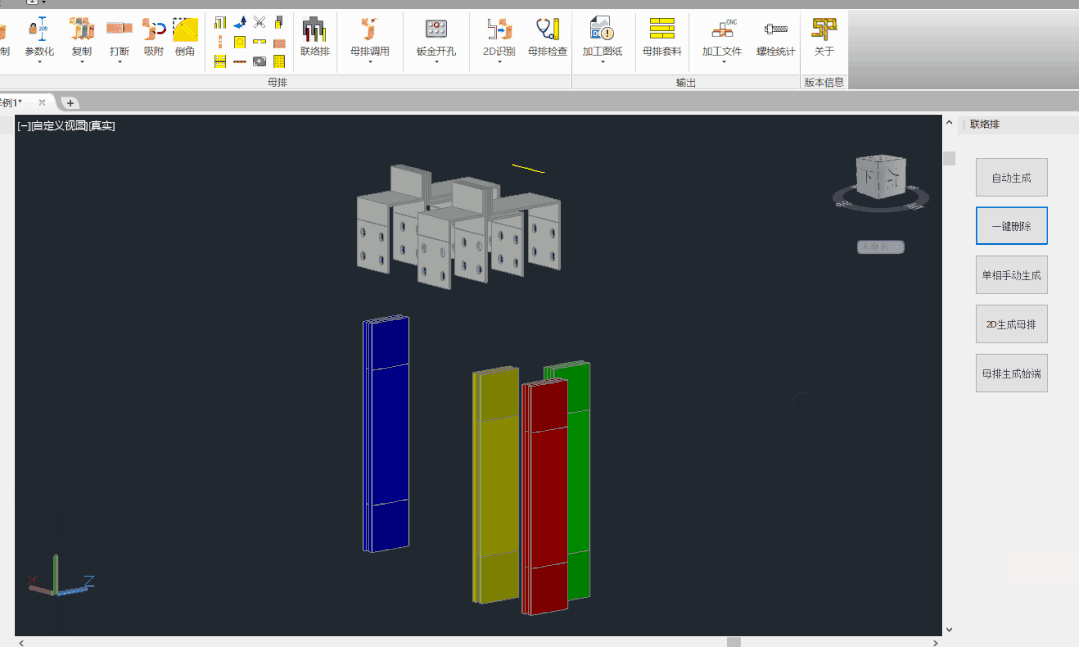Click the 单相手动生成 button
Viewport: 1079px width, 647px height.
click(x=1012, y=275)
